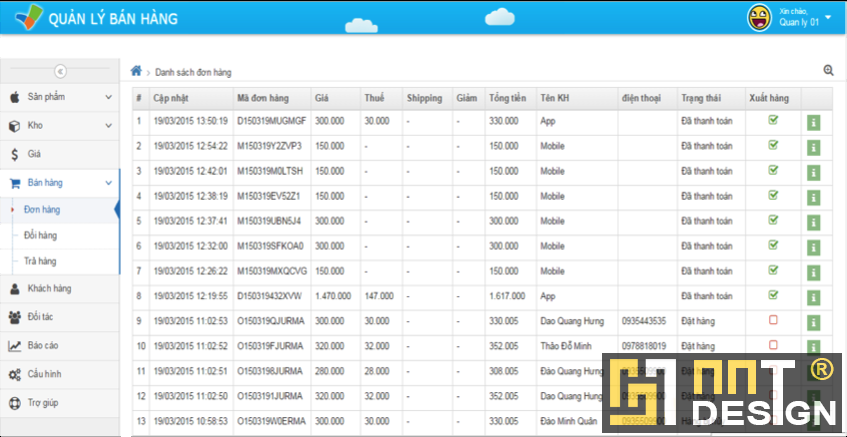Open info for order O150319FJURMA
The width and height of the screenshot is (847, 437).
pos(813,347)
